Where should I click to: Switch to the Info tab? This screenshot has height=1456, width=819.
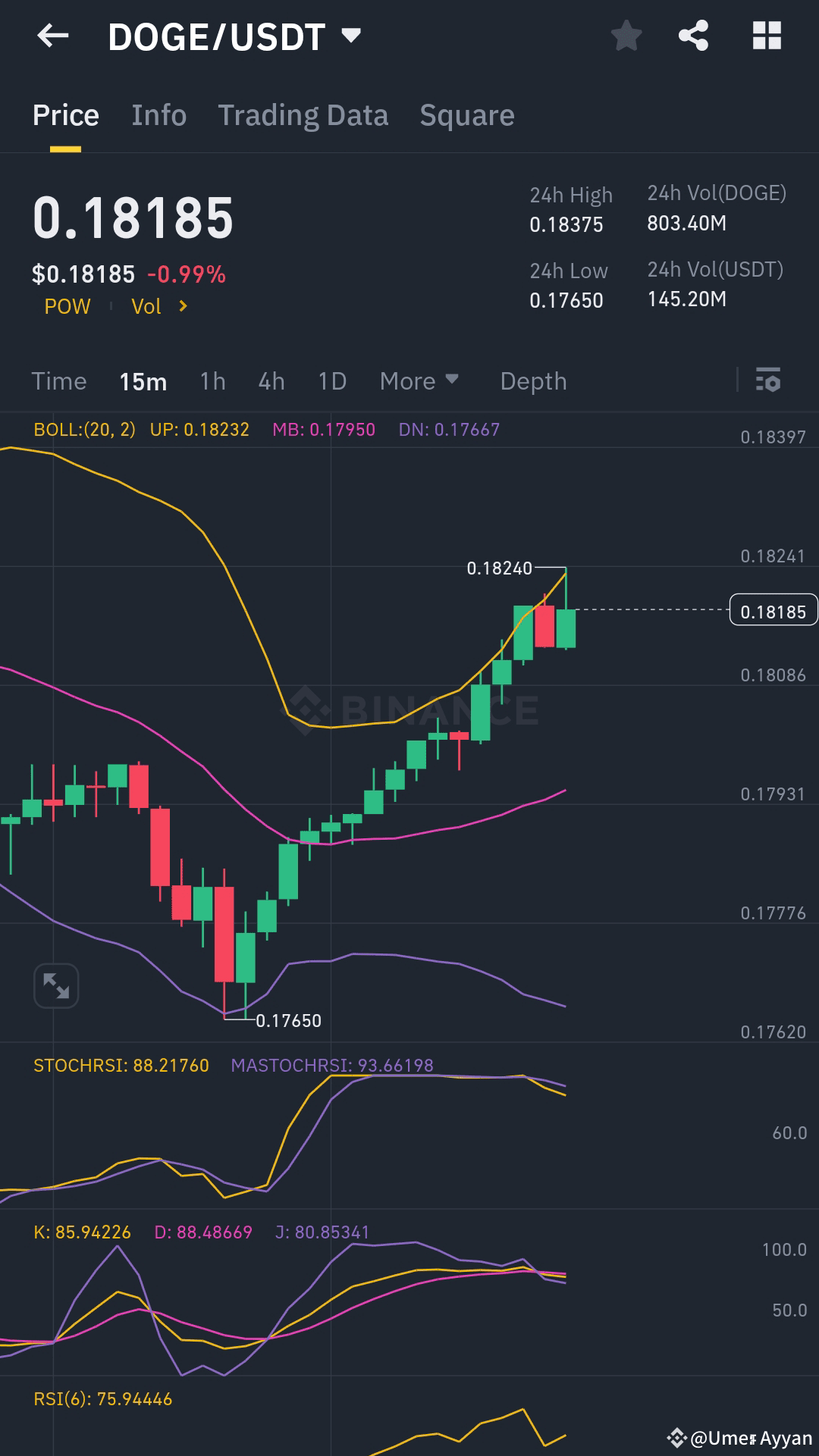click(159, 115)
